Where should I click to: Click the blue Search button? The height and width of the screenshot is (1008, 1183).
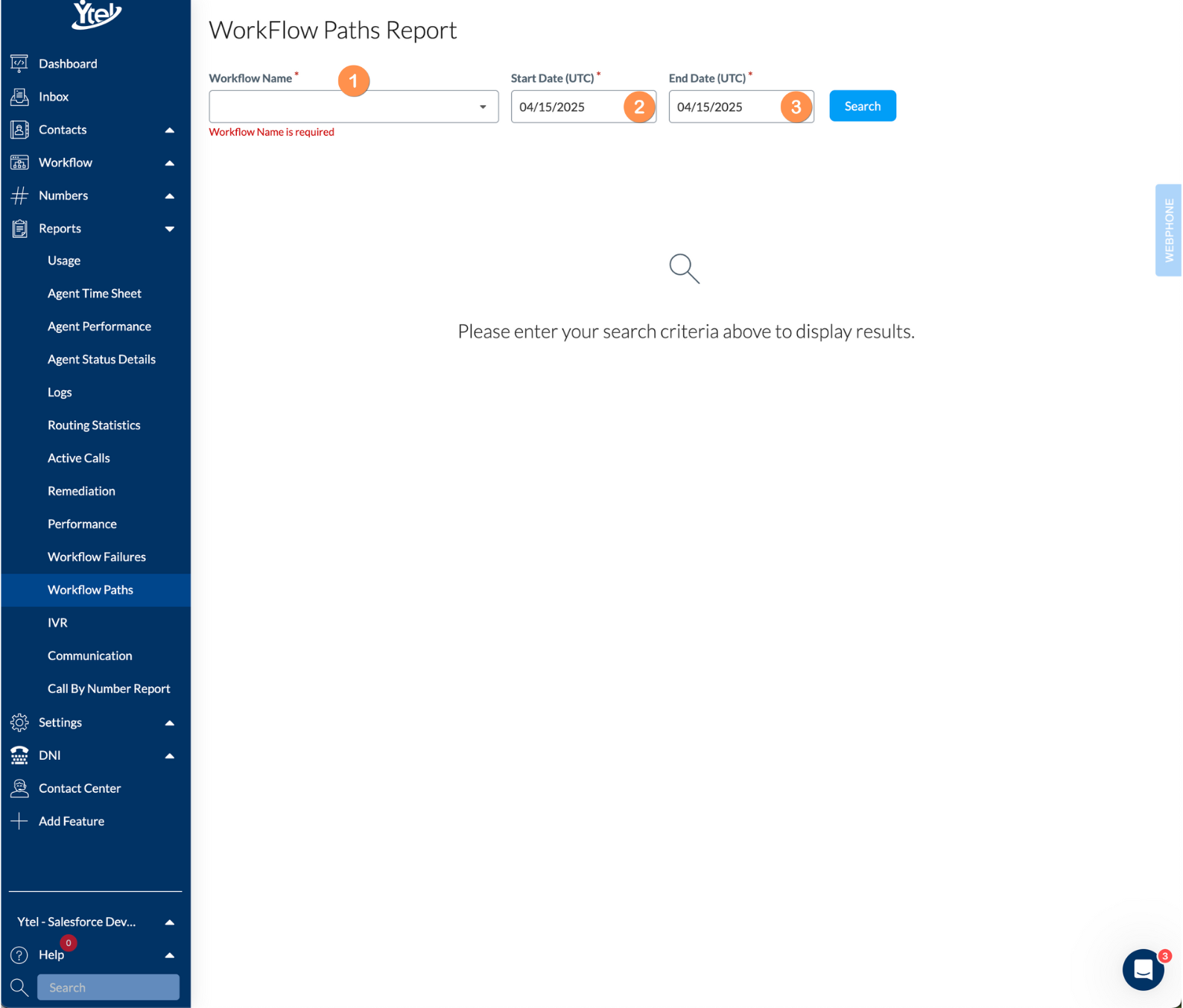click(x=862, y=106)
